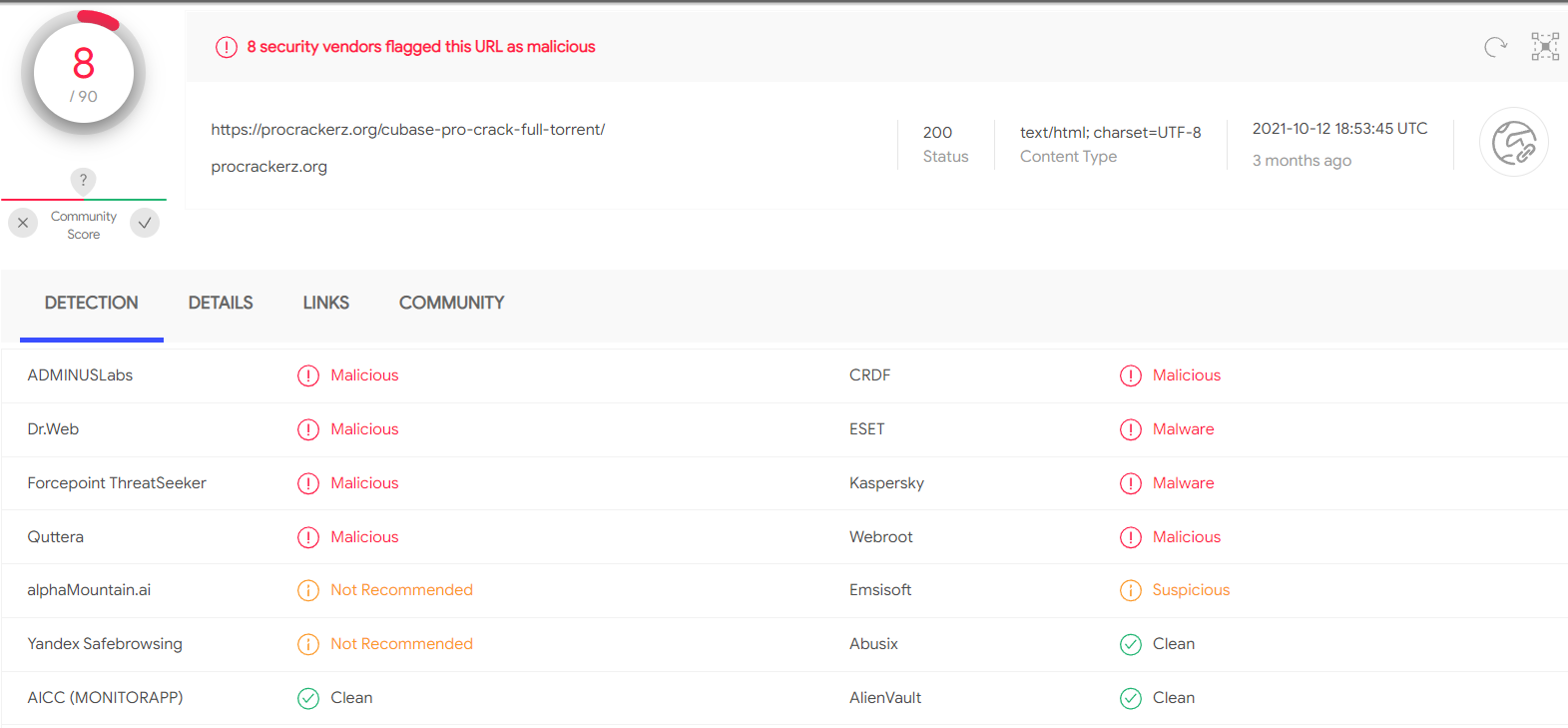This screenshot has height=728, width=1568.
Task: Click Emsisoft's Suspicious verdict text
Action: click(1191, 590)
